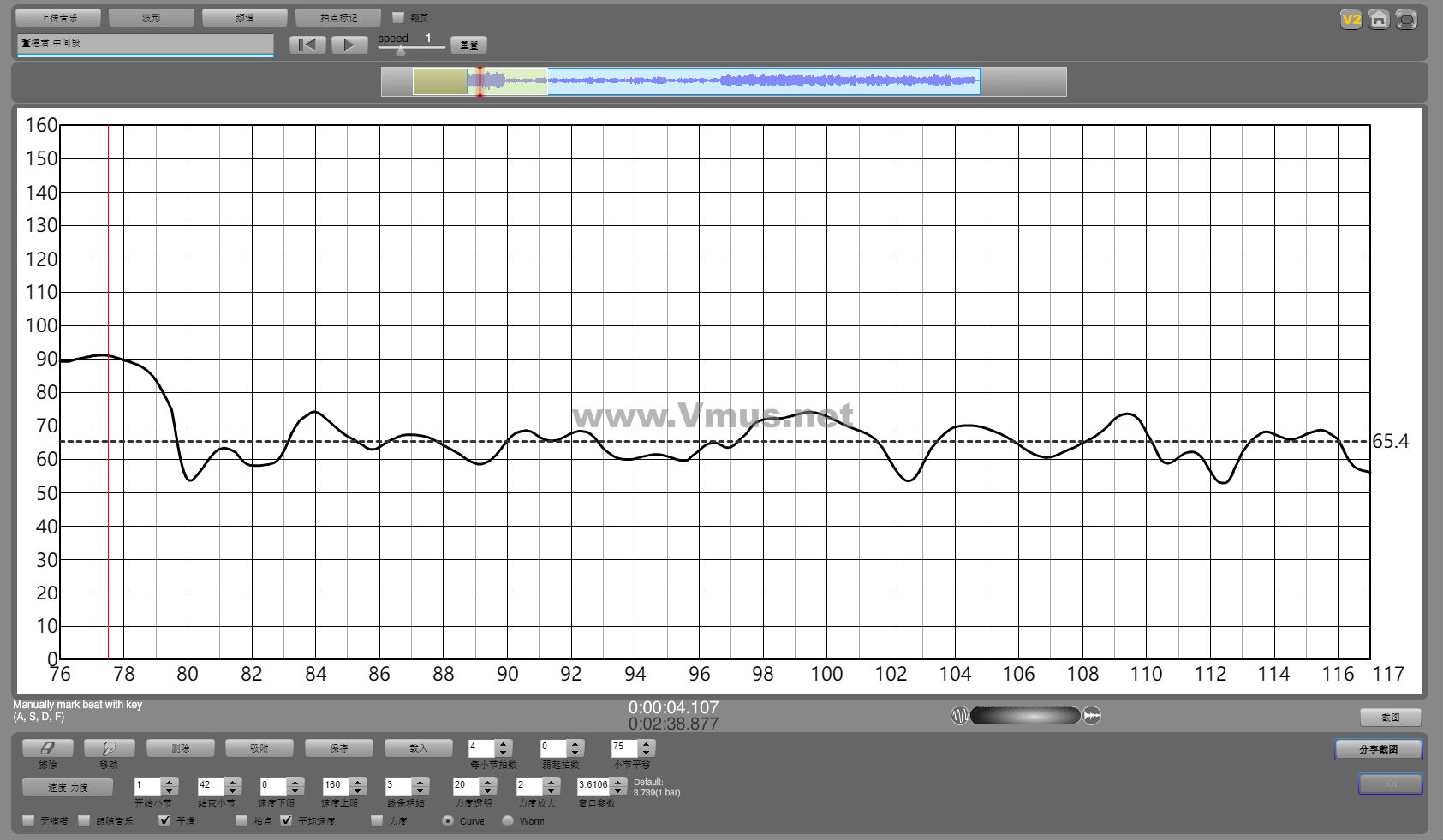Open the 波形 view
This screenshot has height=840, width=1443.
[x=152, y=17]
